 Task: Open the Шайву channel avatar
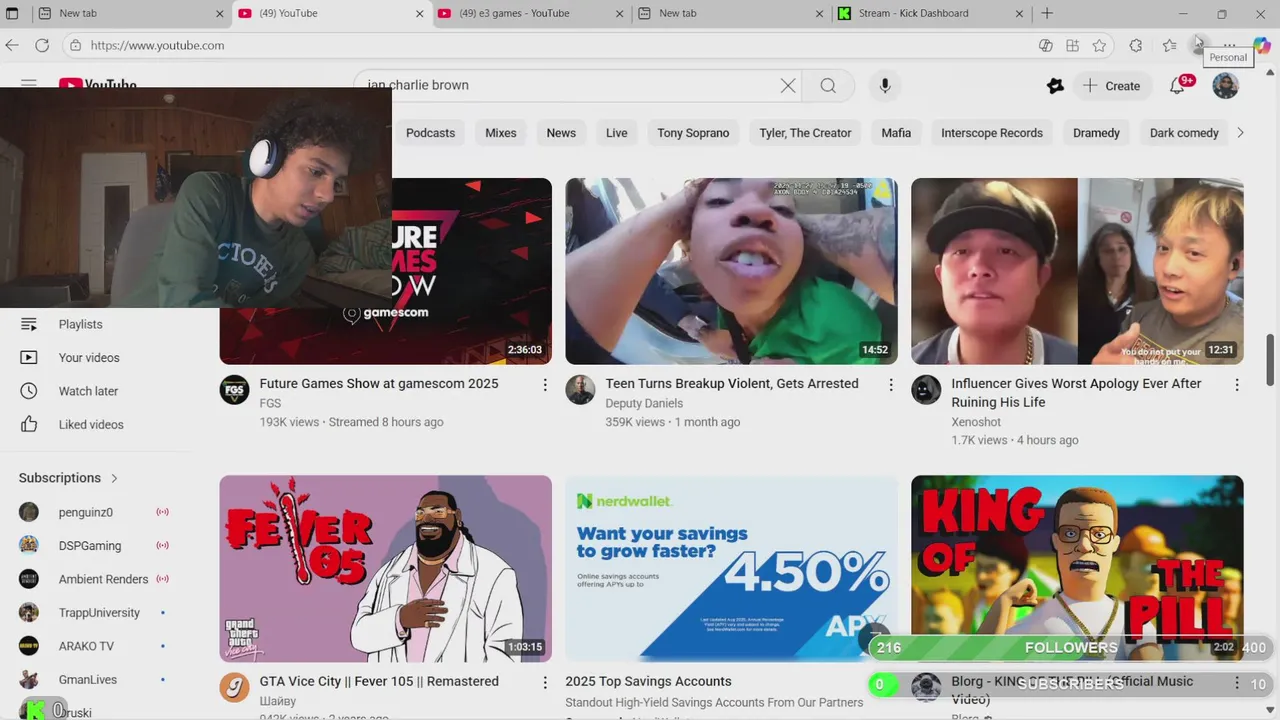click(234, 688)
